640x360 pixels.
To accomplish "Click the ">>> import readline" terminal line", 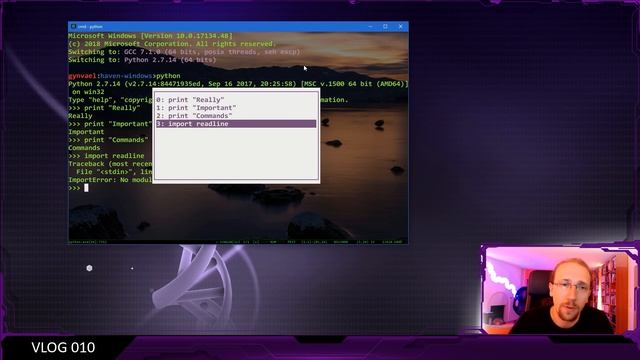I will click(x=106, y=156).
